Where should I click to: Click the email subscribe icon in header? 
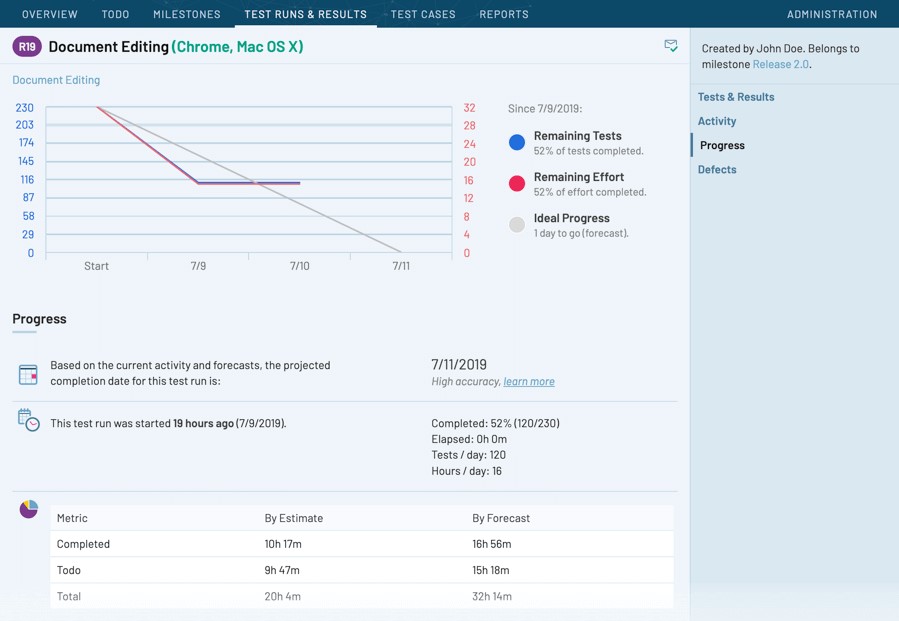point(671,46)
